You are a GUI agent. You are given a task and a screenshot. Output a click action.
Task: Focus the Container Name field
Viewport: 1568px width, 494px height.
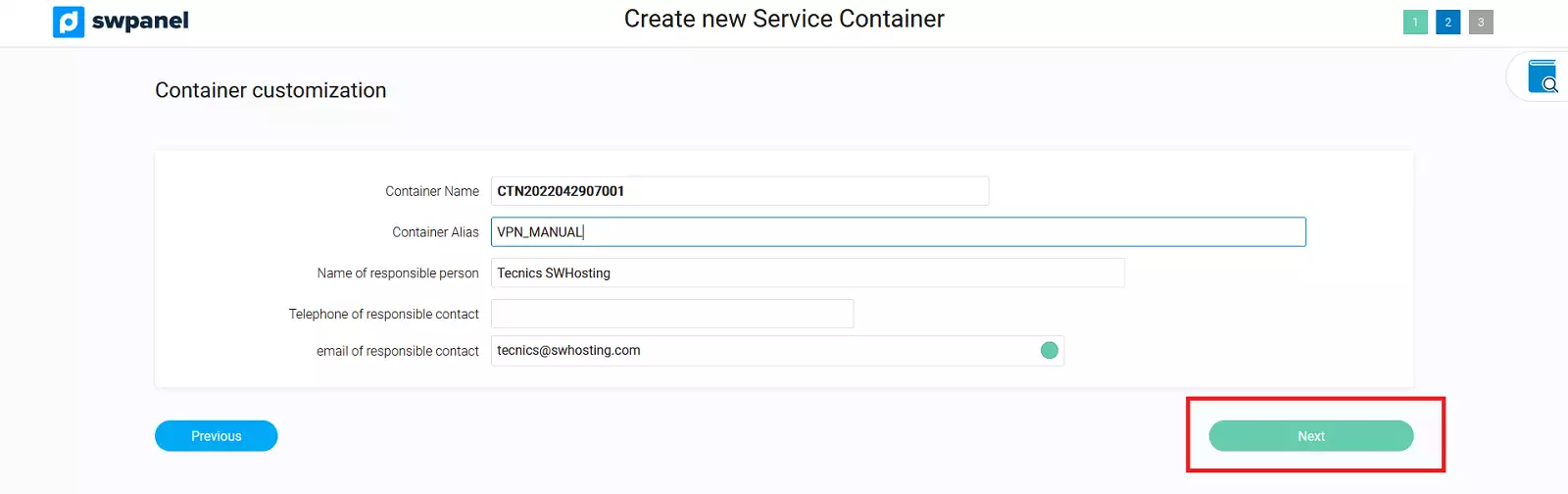pos(739,191)
